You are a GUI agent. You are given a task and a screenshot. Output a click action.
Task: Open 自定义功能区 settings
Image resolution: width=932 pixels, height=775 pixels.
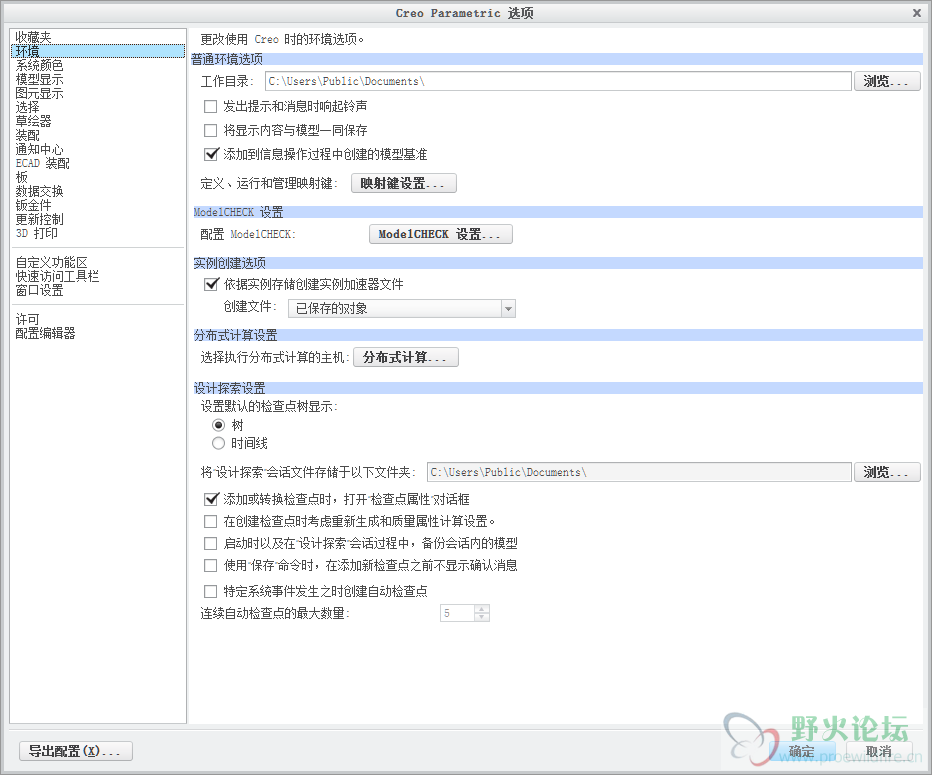(51, 262)
